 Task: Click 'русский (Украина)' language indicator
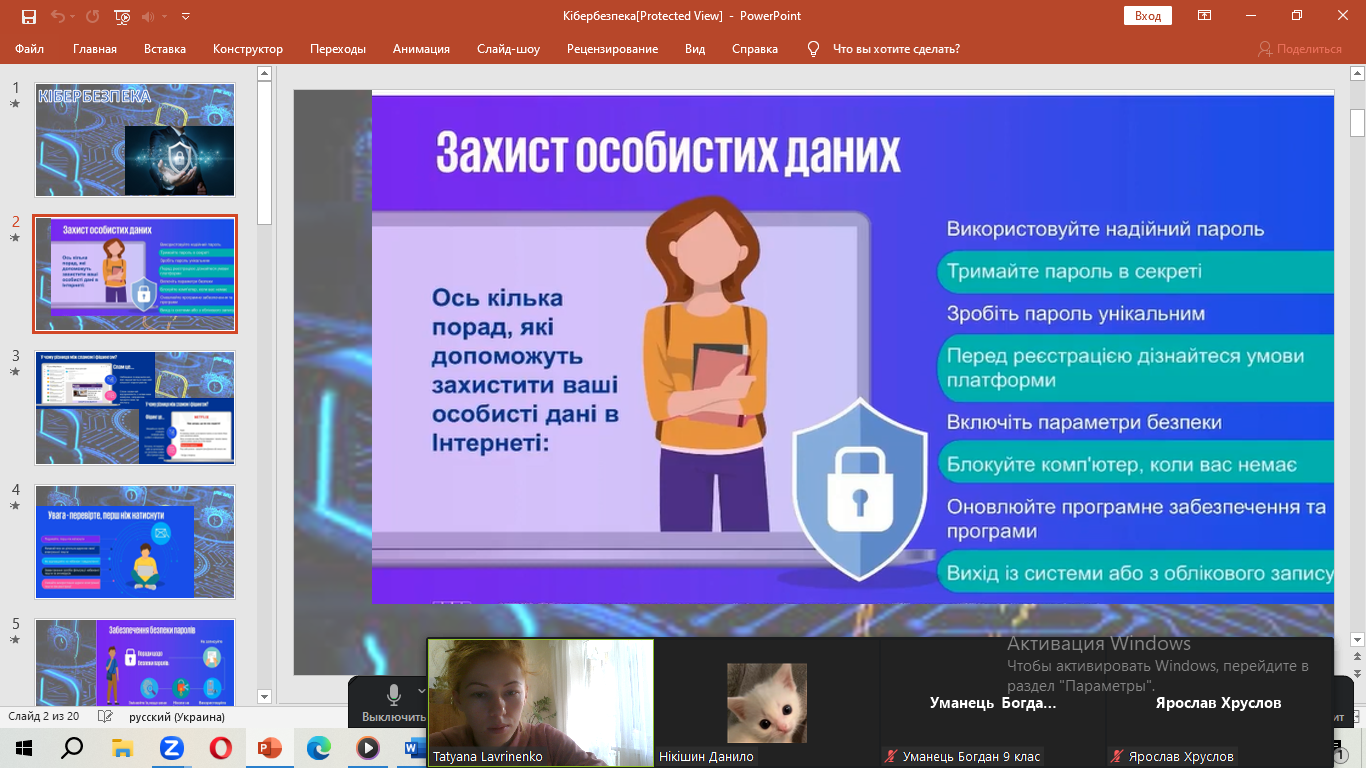coord(177,716)
